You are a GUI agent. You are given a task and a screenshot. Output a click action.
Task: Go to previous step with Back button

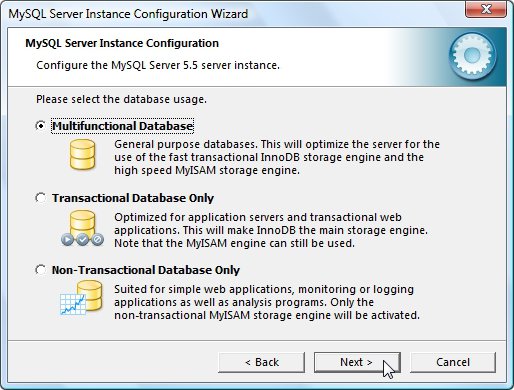[x=262, y=362]
